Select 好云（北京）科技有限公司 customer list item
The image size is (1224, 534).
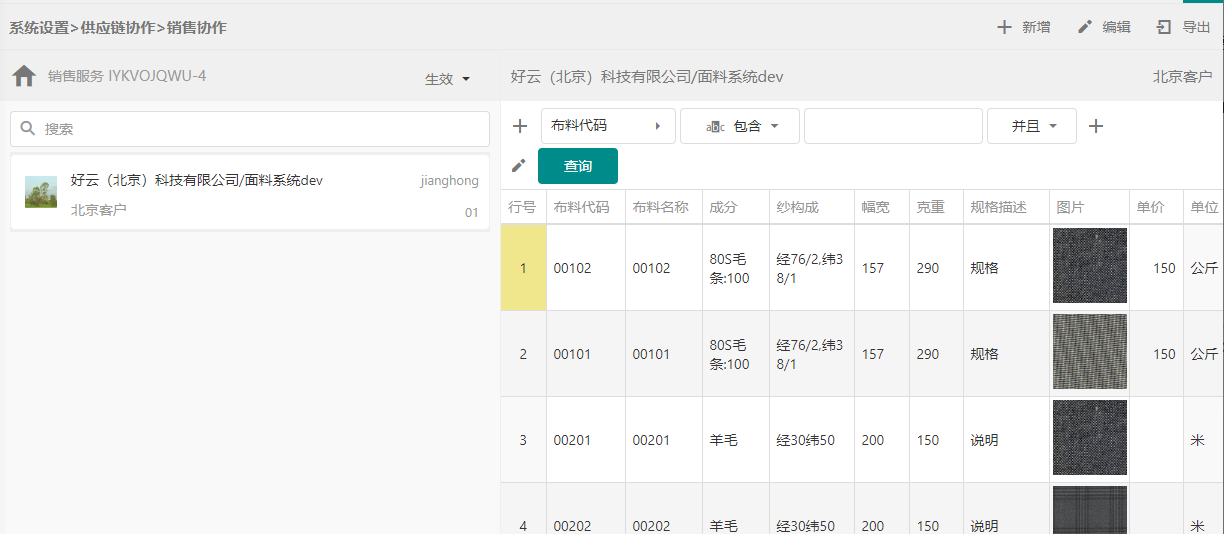[250, 193]
